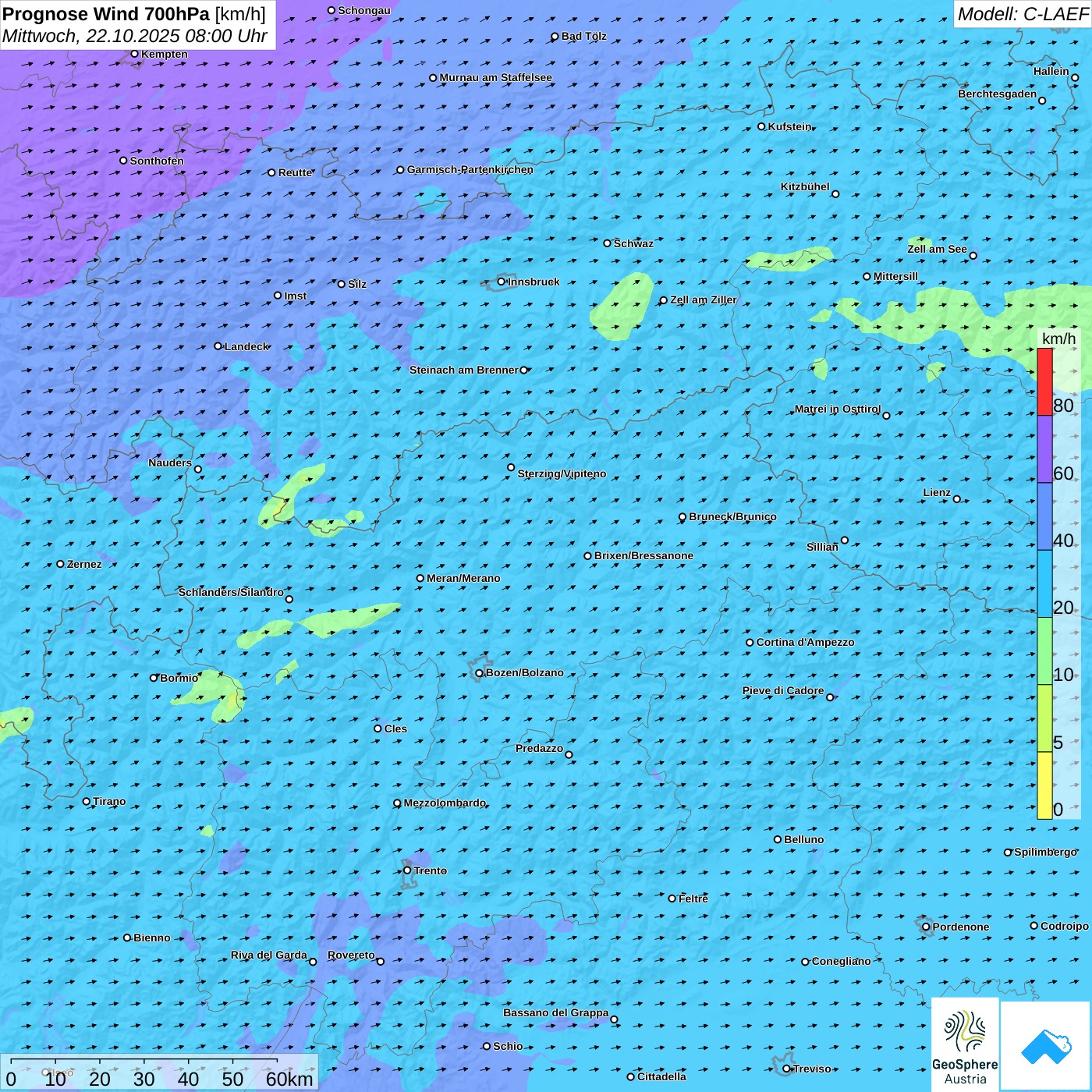This screenshot has width=1092, height=1092.
Task: Click the "Zell am Ziller" label
Action: pyautogui.click(x=704, y=300)
